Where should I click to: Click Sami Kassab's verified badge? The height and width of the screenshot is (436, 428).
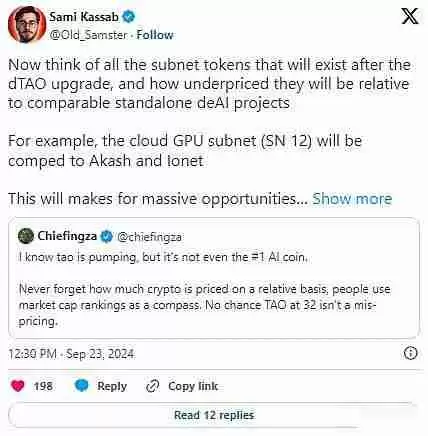pyautogui.click(x=129, y=16)
